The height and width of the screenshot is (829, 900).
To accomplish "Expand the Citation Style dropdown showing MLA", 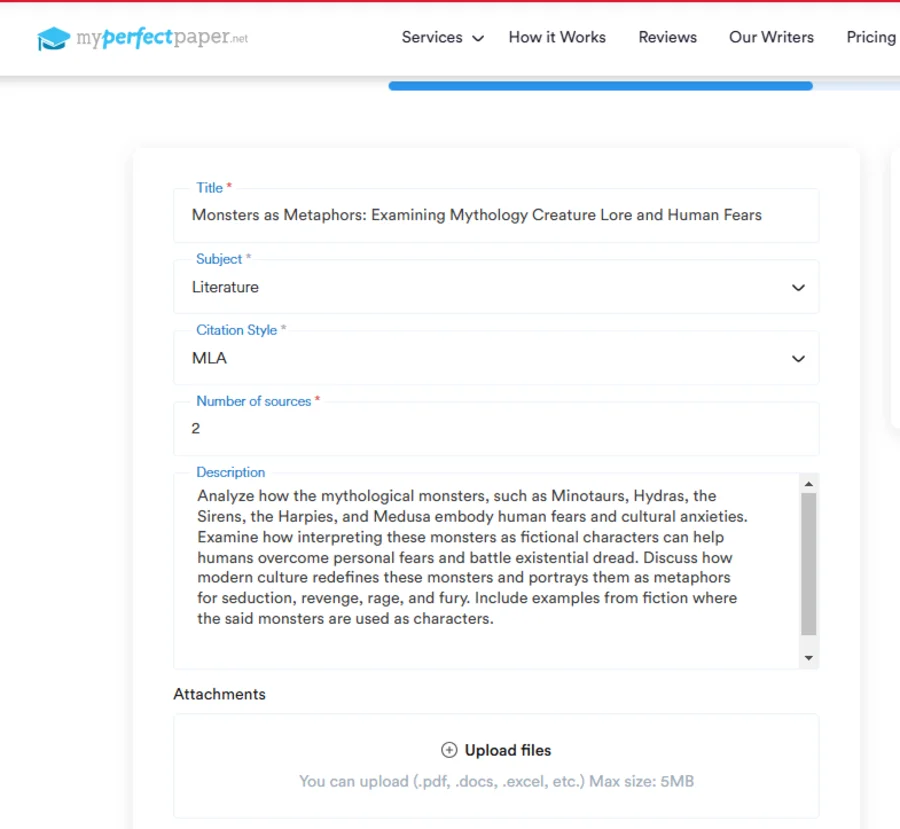I will click(496, 358).
